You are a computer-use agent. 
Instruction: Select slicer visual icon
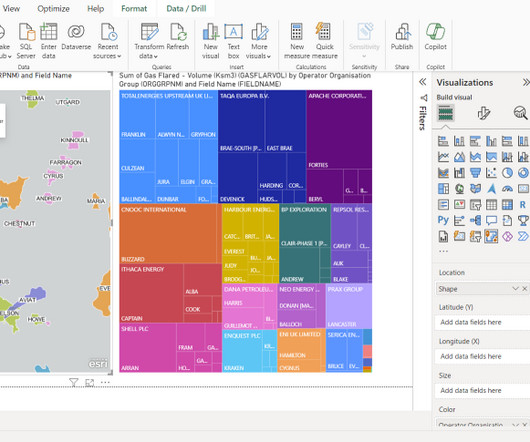pyautogui.click(x=475, y=204)
